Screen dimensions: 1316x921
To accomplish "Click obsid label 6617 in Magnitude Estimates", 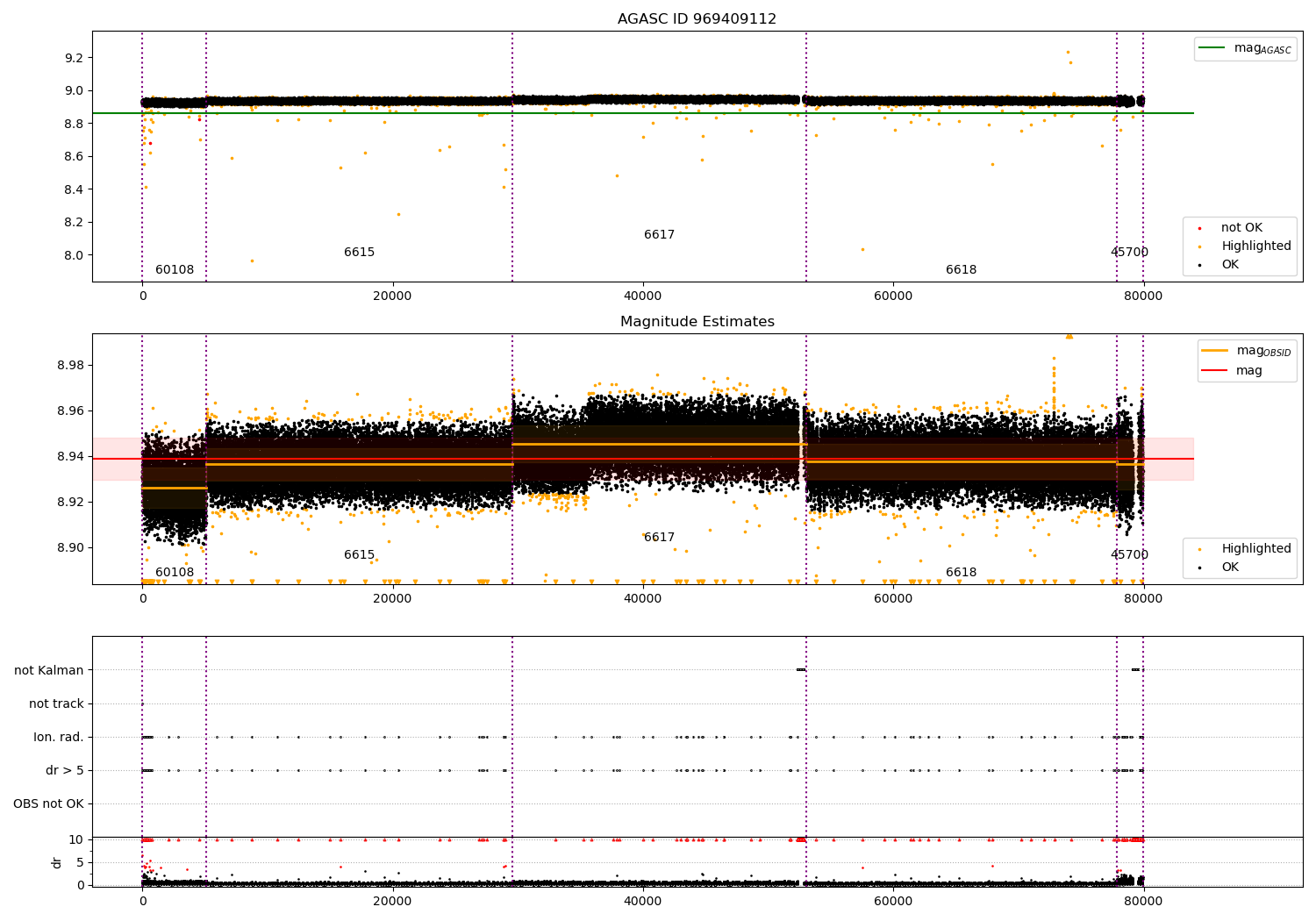I will pyautogui.click(x=659, y=538).
